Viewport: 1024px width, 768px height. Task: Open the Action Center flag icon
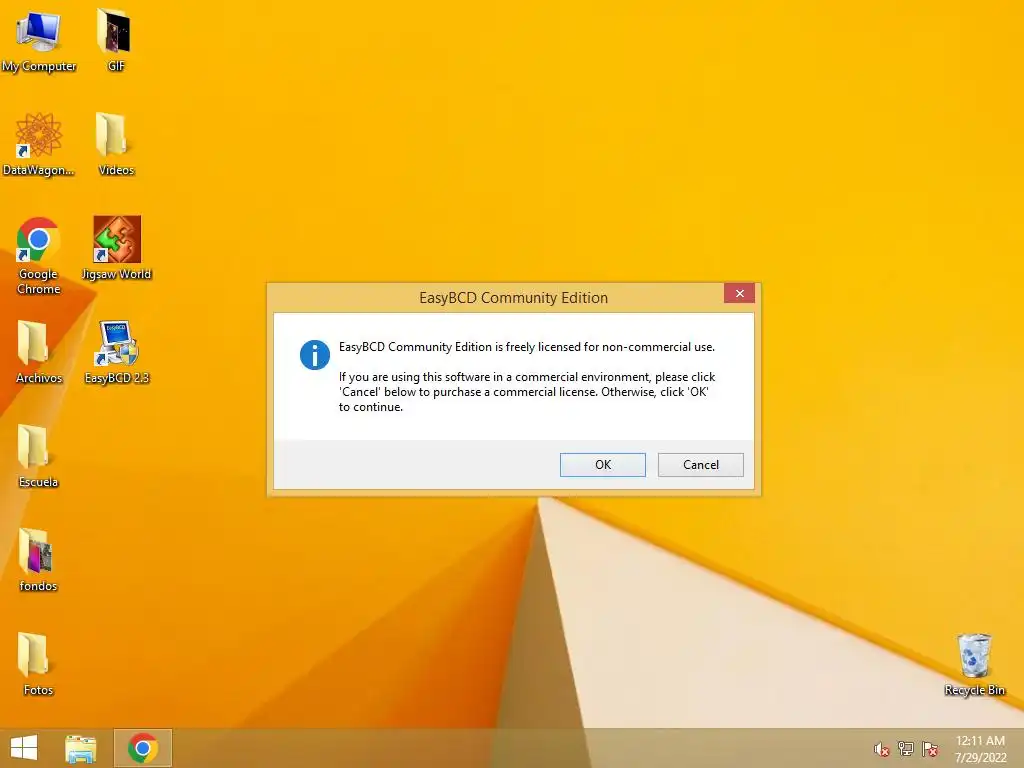coord(930,749)
